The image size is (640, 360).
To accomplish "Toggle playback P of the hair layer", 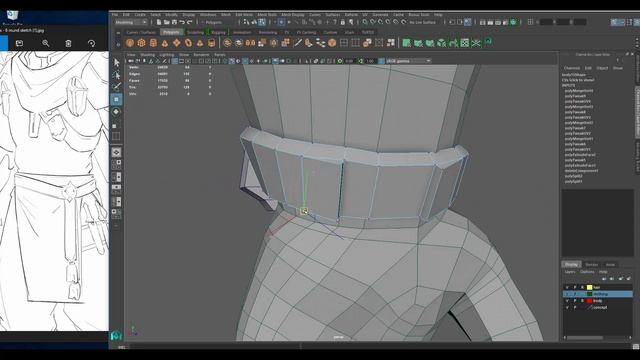I will [x=575, y=287].
